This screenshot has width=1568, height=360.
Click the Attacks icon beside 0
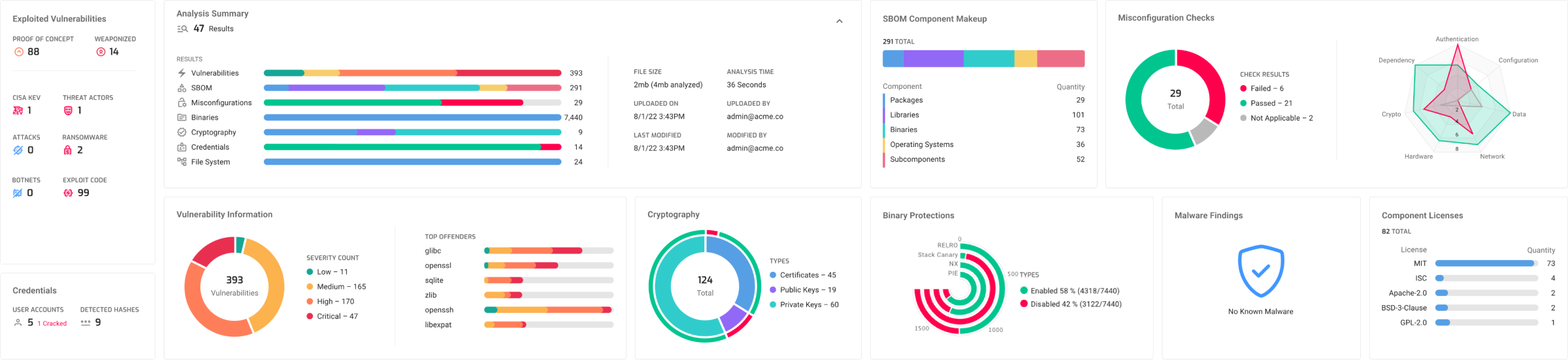tap(18, 150)
